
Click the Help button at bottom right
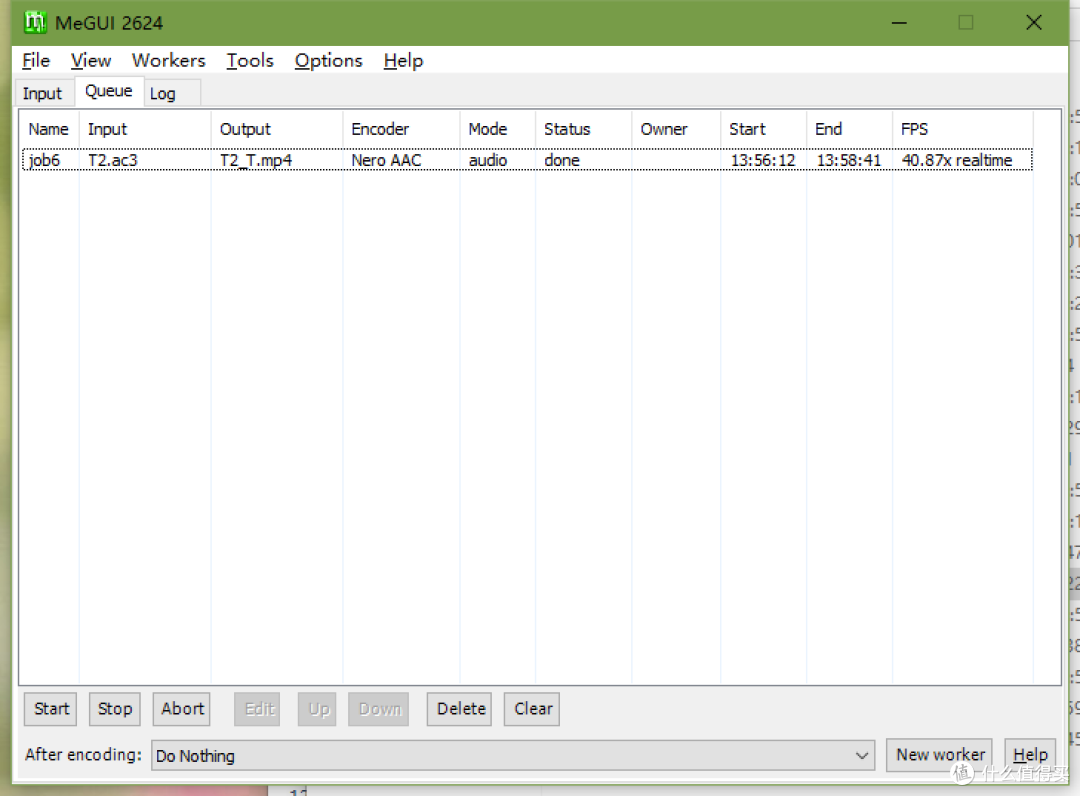coord(1030,755)
